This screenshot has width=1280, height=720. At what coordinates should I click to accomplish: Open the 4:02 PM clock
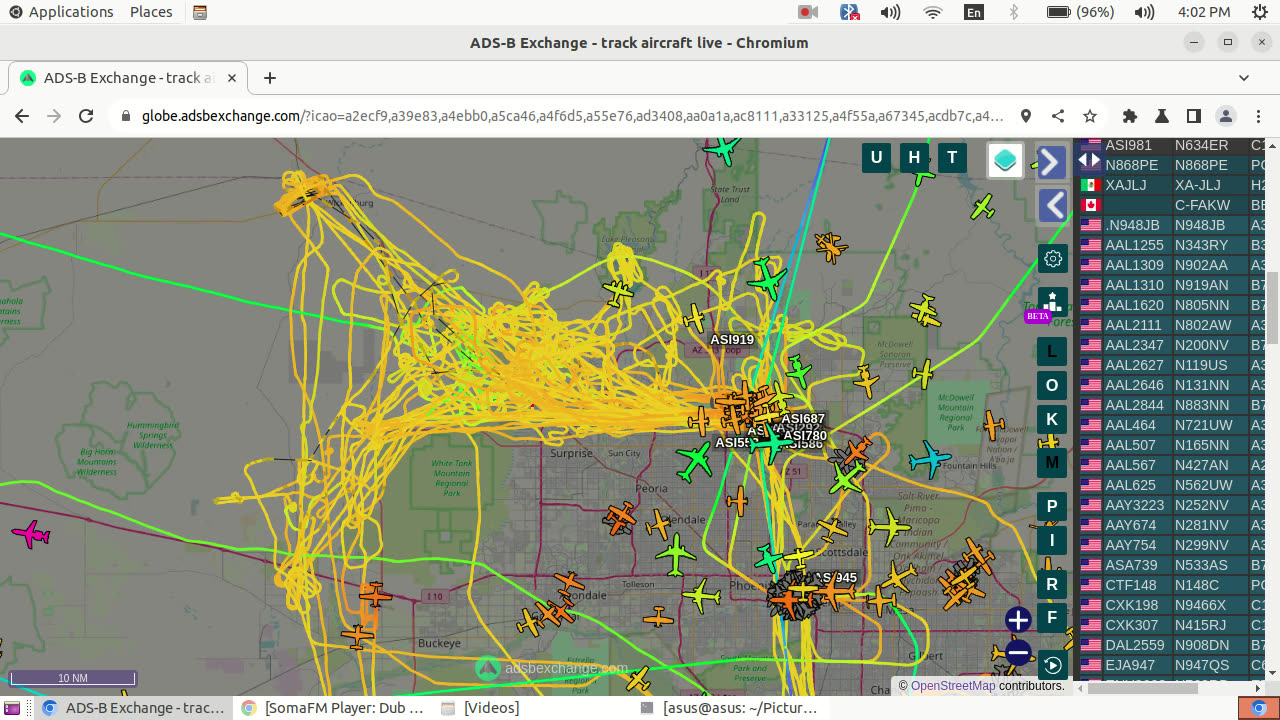(x=1204, y=12)
